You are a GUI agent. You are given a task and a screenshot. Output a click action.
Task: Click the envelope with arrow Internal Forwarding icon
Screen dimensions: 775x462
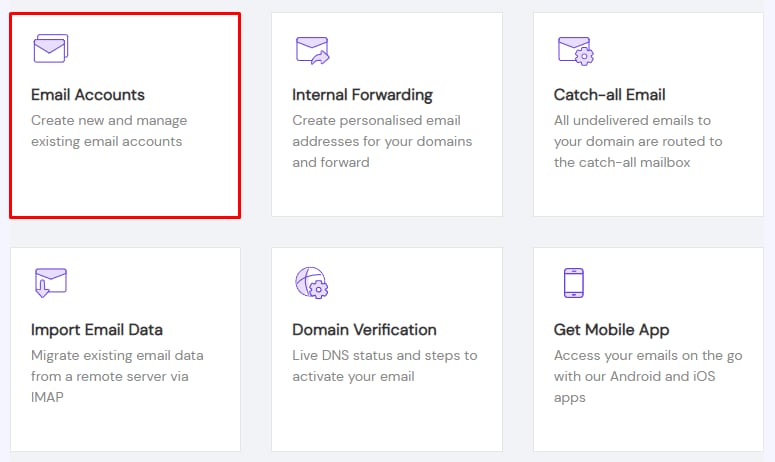coord(312,50)
